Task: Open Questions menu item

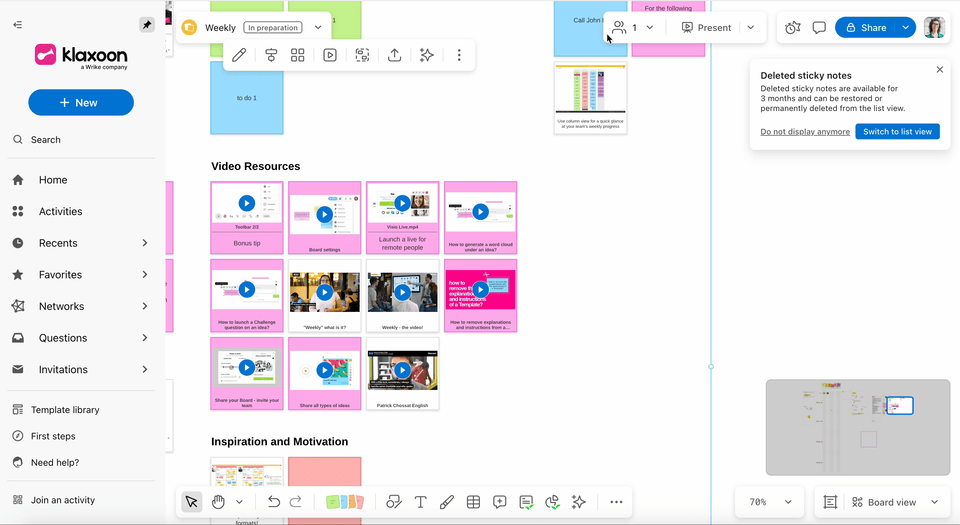Action: [62, 338]
